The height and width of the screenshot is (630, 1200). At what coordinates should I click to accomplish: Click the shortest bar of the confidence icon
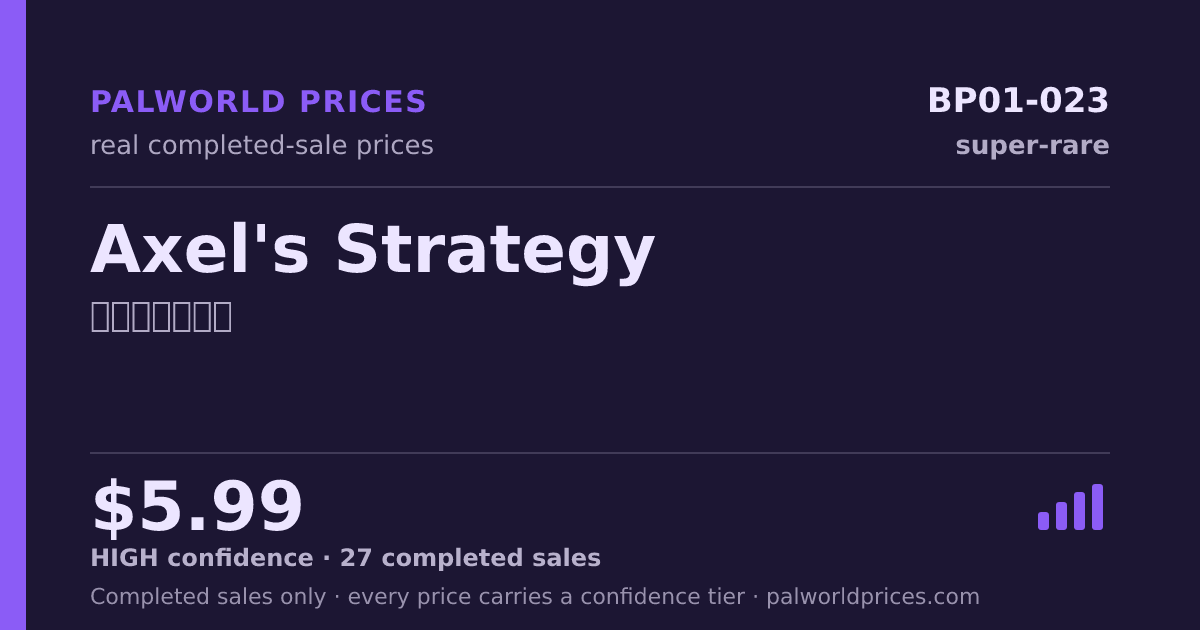pos(1043,521)
